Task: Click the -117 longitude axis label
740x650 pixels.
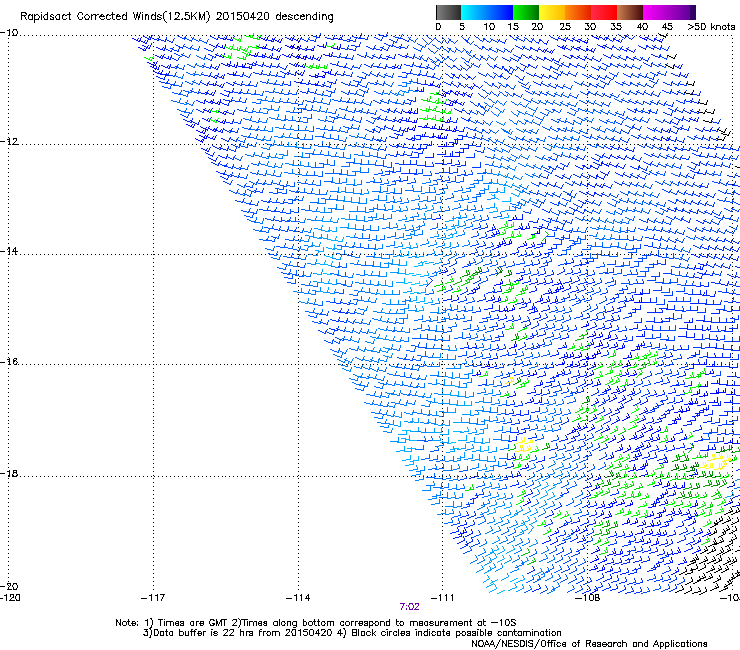Action: point(153,598)
